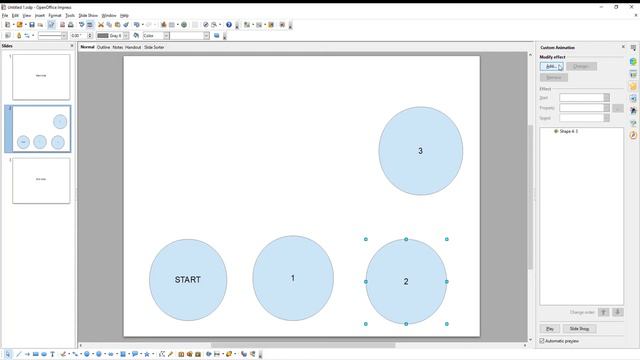Viewport: 640px width, 360px height.
Task: Select the Ellipse drawing tool
Action: [44, 354]
